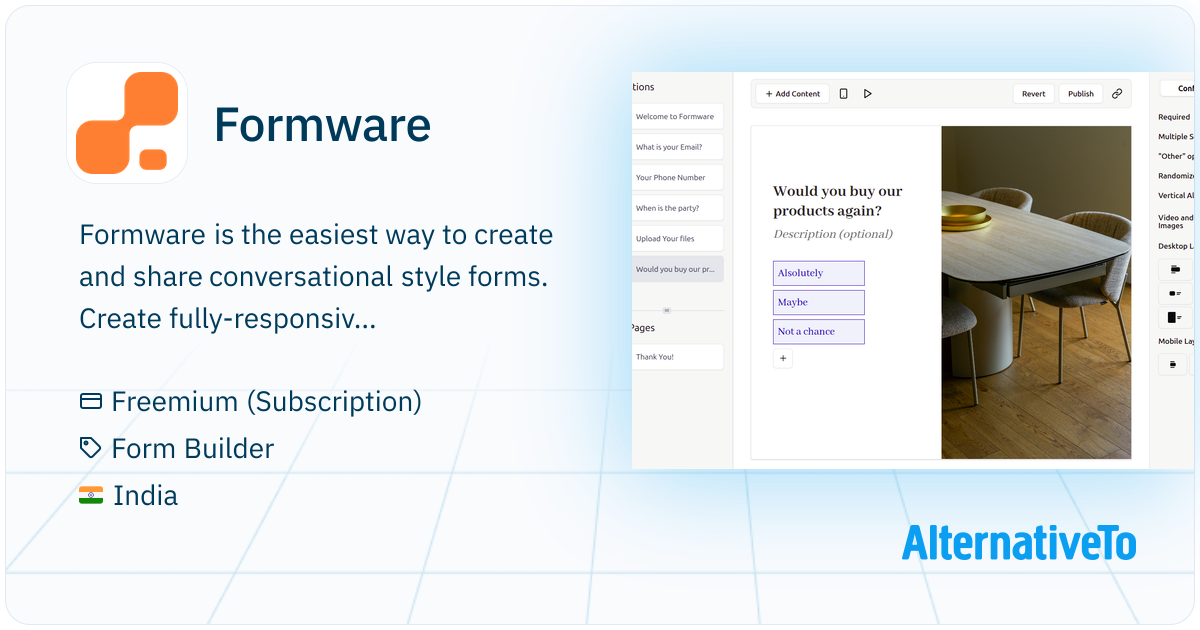Click the Formware description paragraph
This screenshot has height=630, width=1200.
pyautogui.click(x=316, y=277)
